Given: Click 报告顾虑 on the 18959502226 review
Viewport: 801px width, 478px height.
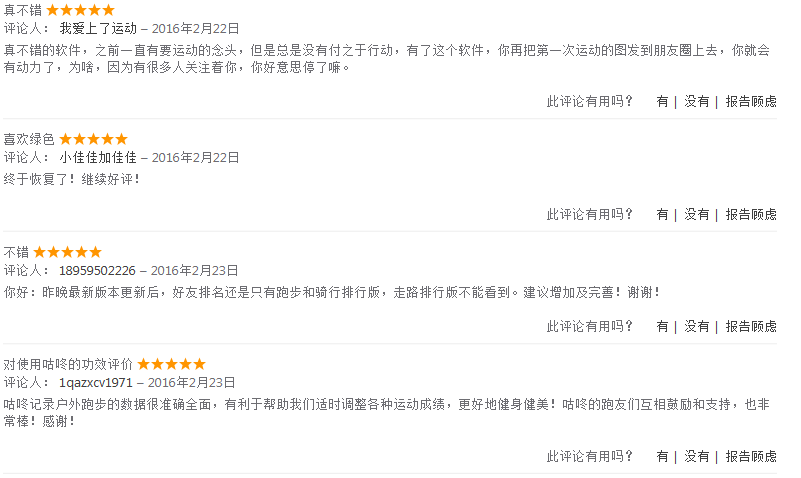Looking at the screenshot, I should click(751, 326).
